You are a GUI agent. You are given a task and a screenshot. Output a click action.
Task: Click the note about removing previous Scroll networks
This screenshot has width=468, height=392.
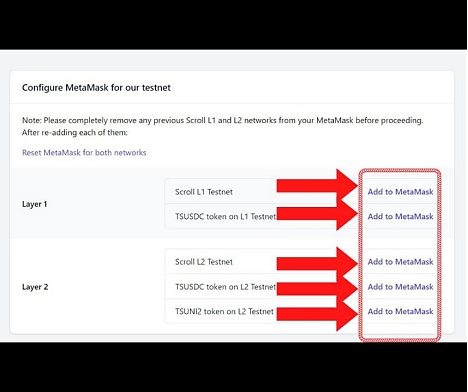[x=222, y=126]
